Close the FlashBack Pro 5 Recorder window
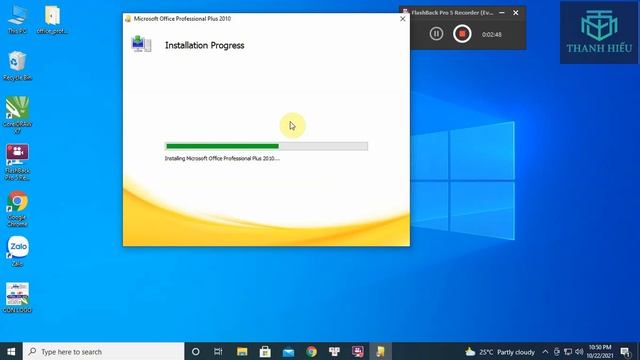Image resolution: width=640 pixels, height=360 pixels. point(516,13)
